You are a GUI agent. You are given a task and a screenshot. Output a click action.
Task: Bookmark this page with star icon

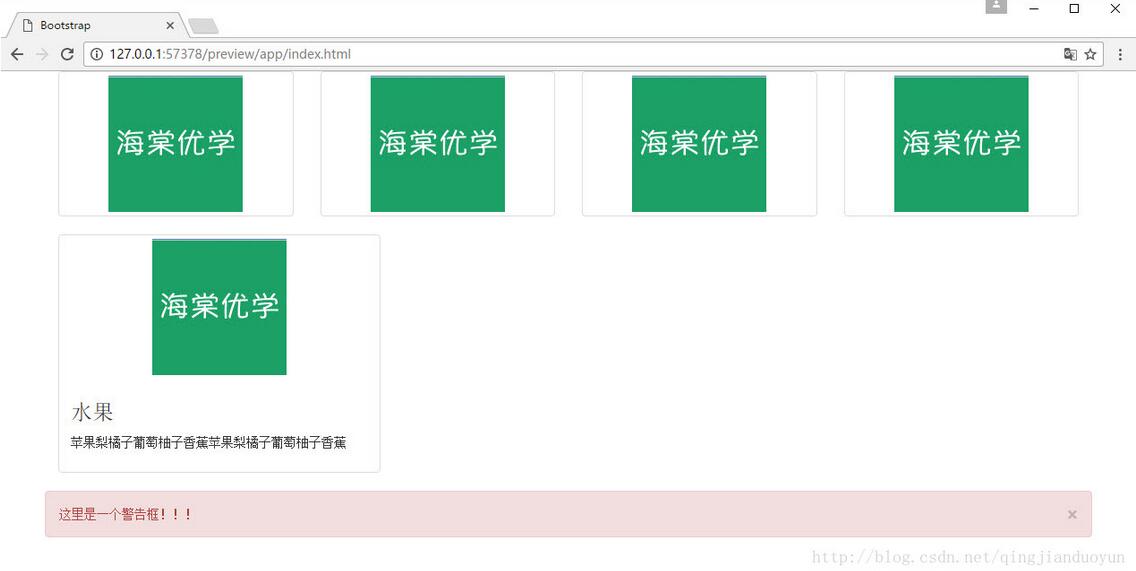(1090, 54)
